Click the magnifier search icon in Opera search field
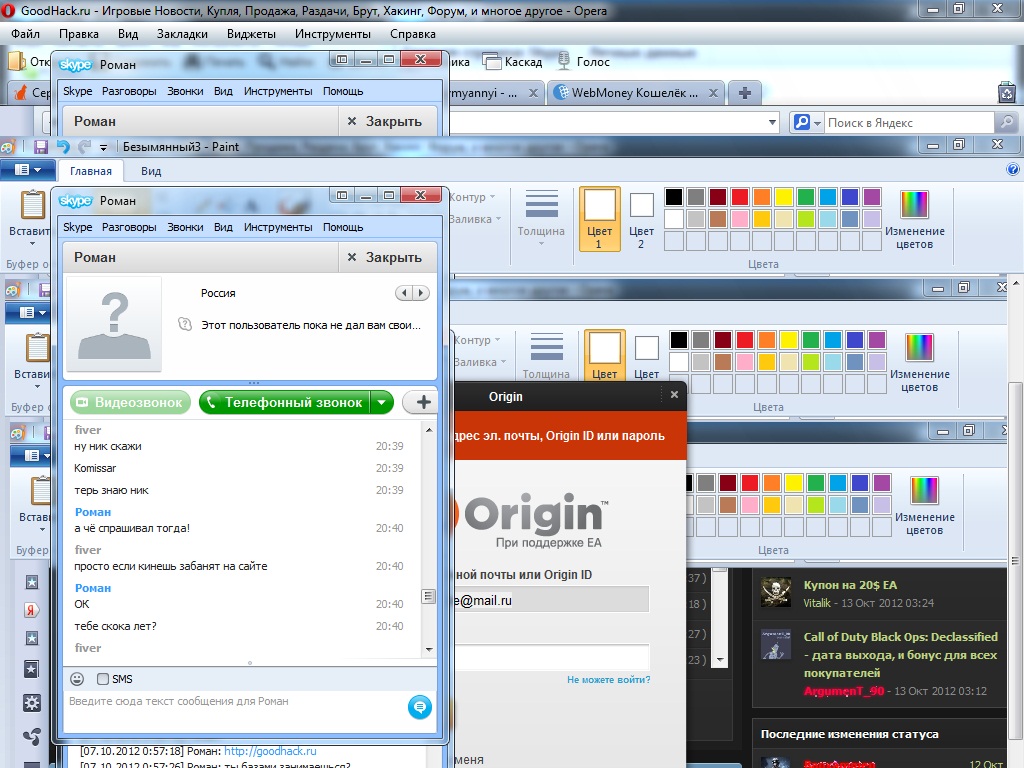The image size is (1024, 768). 1006,122
